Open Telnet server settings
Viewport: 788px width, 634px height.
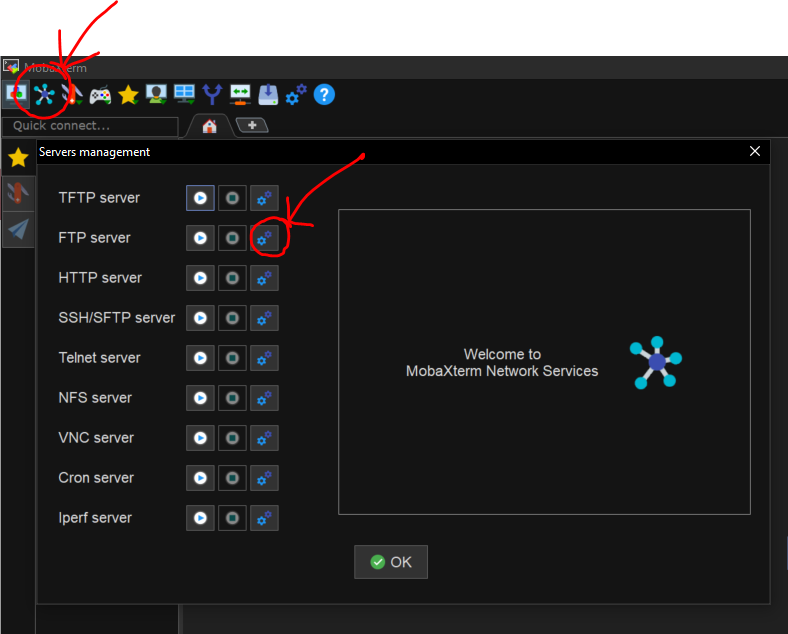[x=264, y=358]
